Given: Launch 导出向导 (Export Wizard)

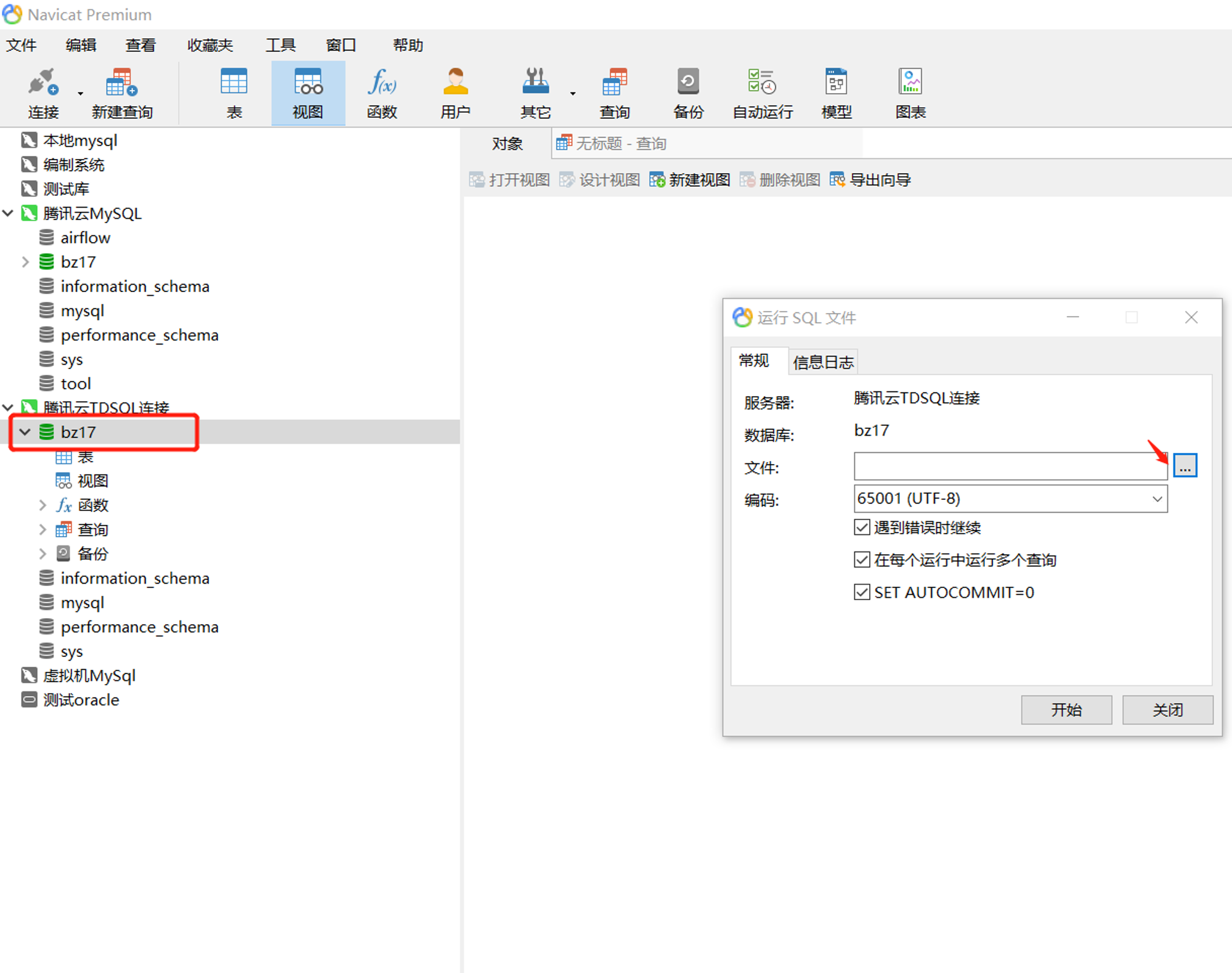Looking at the screenshot, I should [x=870, y=180].
